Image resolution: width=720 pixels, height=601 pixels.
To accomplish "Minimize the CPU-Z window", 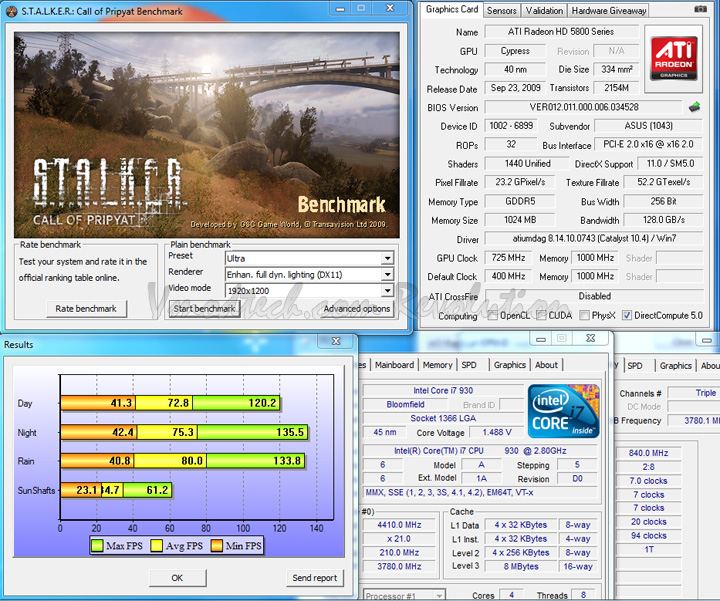I will [541, 339].
